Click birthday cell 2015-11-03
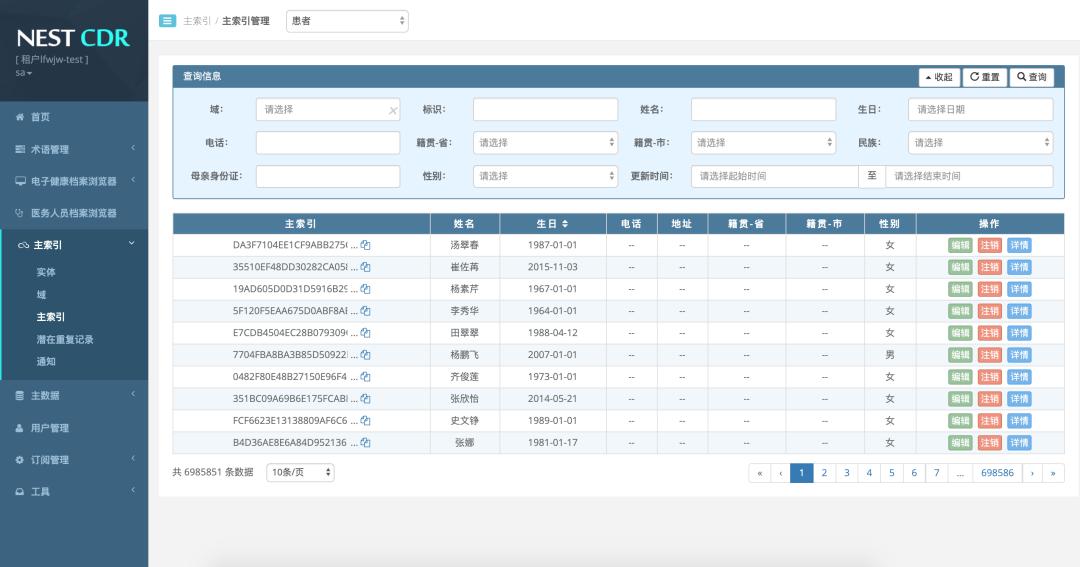The width and height of the screenshot is (1080, 567). tap(552, 267)
